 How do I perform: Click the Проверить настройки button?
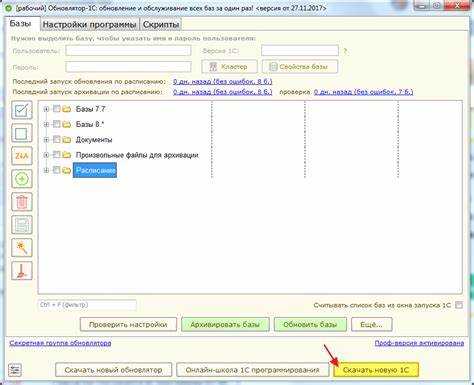coord(128,324)
